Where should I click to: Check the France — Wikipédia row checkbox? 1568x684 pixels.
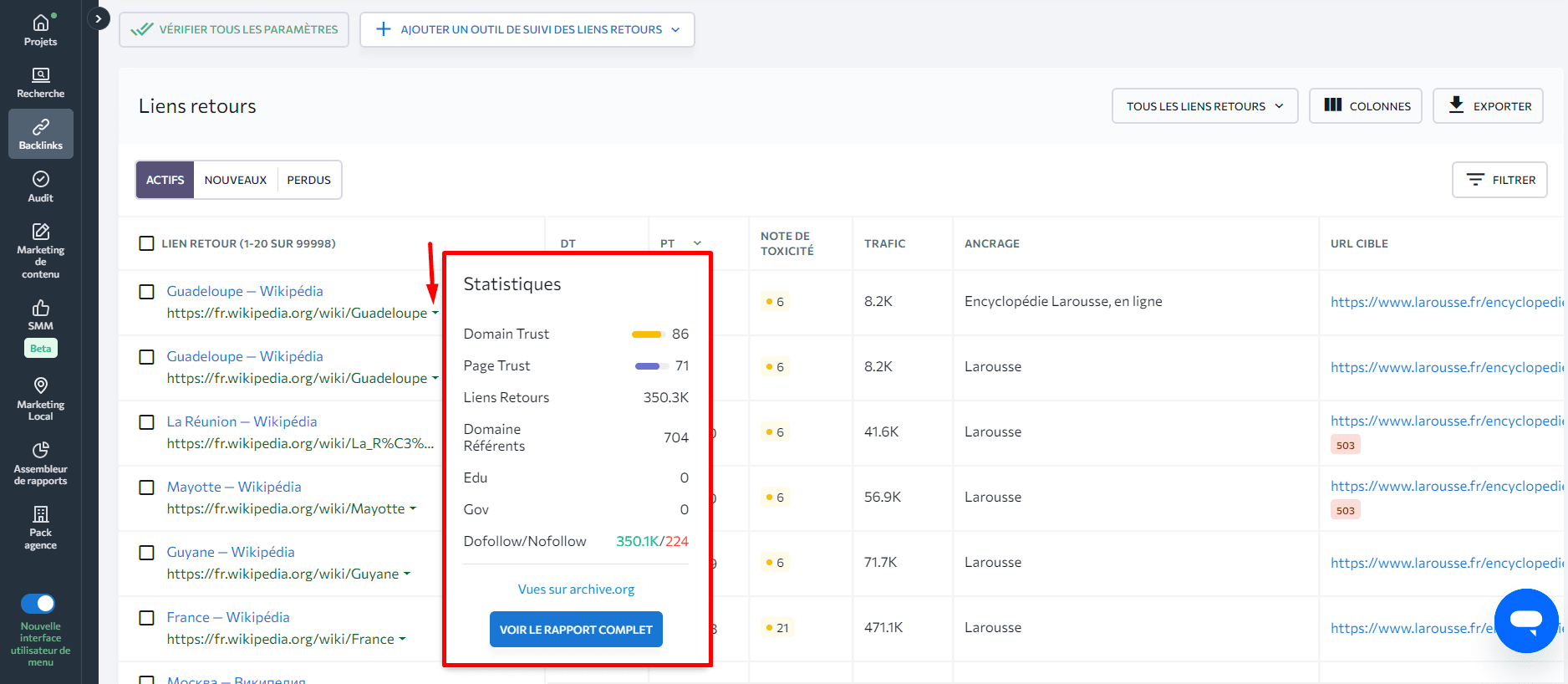point(146,618)
